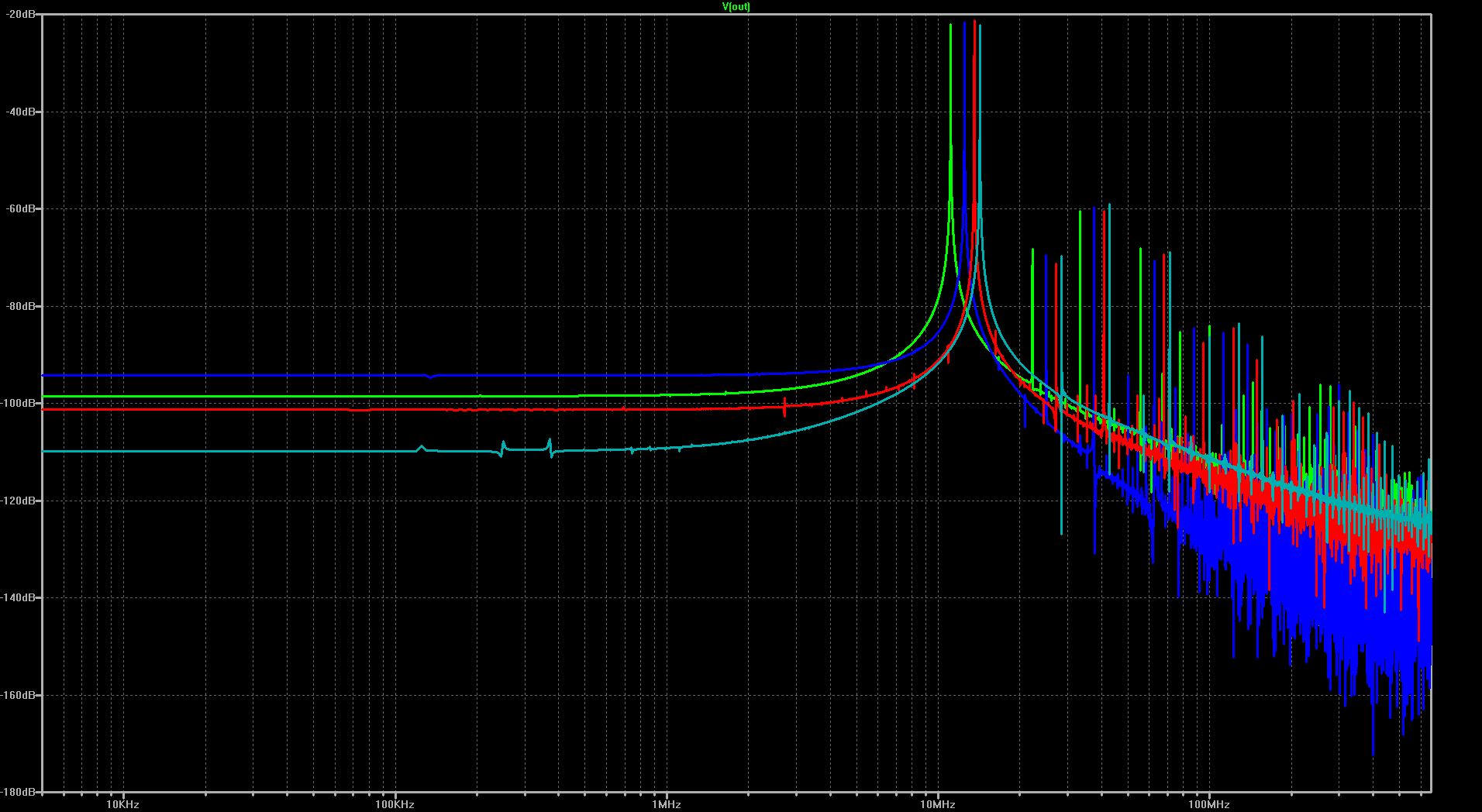Click the 10MHz frequency axis label
The height and width of the screenshot is (812, 1482).
point(938,804)
